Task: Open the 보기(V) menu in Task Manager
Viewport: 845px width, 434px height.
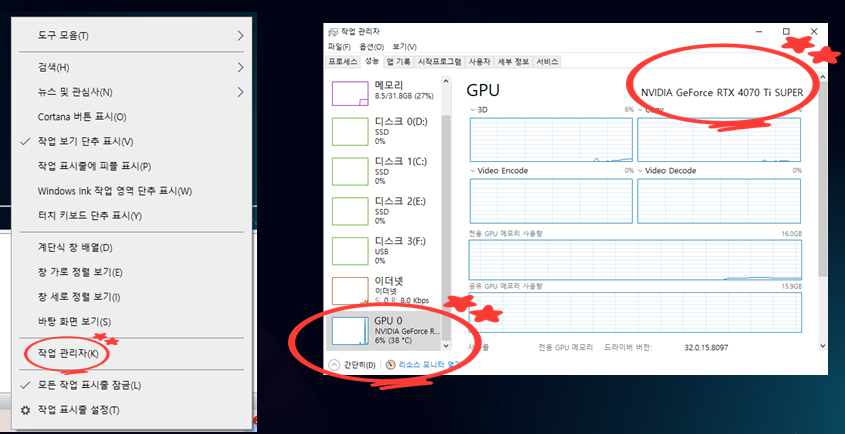Action: tap(404, 47)
